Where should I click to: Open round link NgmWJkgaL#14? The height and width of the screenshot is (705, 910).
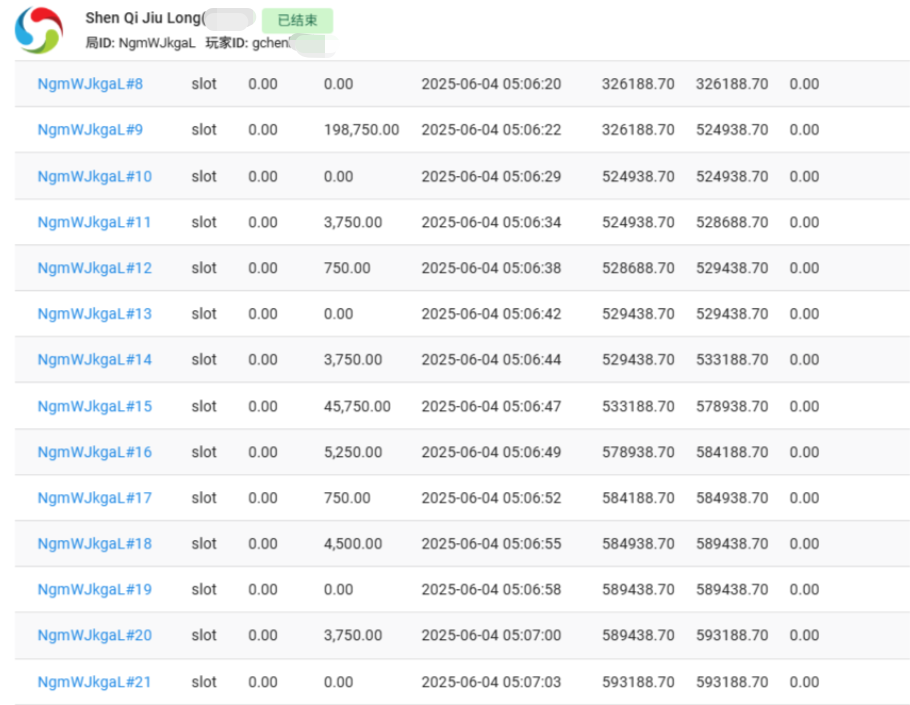(x=94, y=360)
